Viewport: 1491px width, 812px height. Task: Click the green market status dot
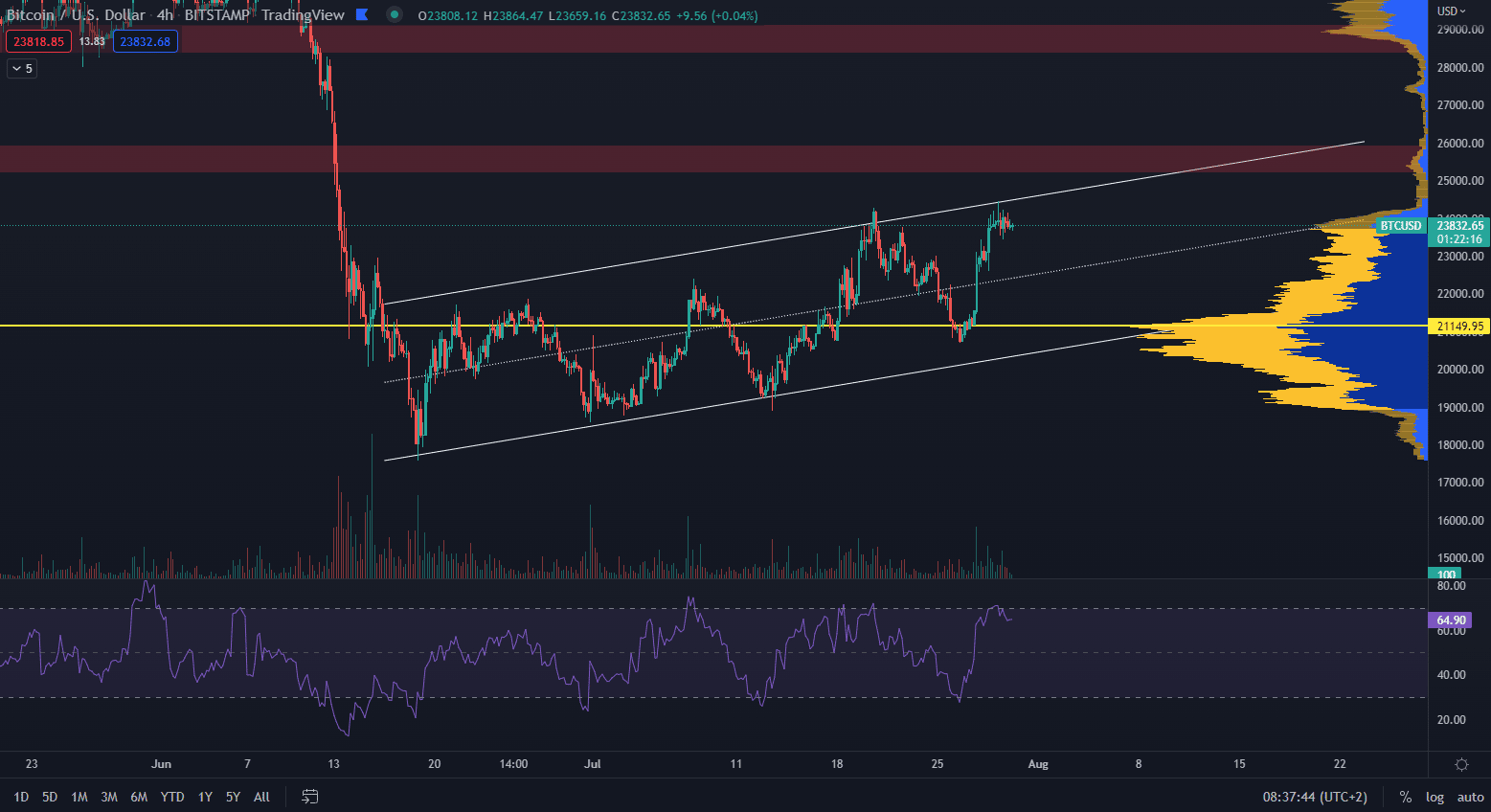point(394,14)
